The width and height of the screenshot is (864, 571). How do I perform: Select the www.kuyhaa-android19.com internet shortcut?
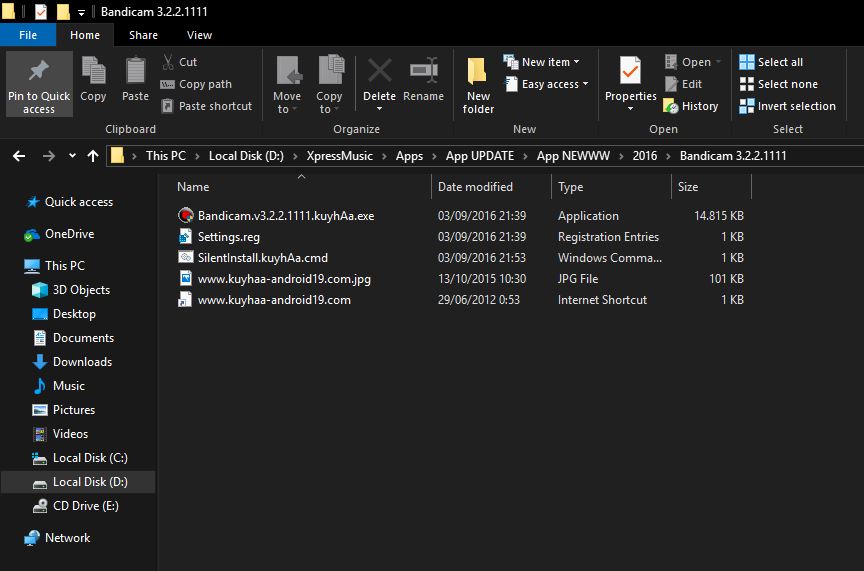274,300
